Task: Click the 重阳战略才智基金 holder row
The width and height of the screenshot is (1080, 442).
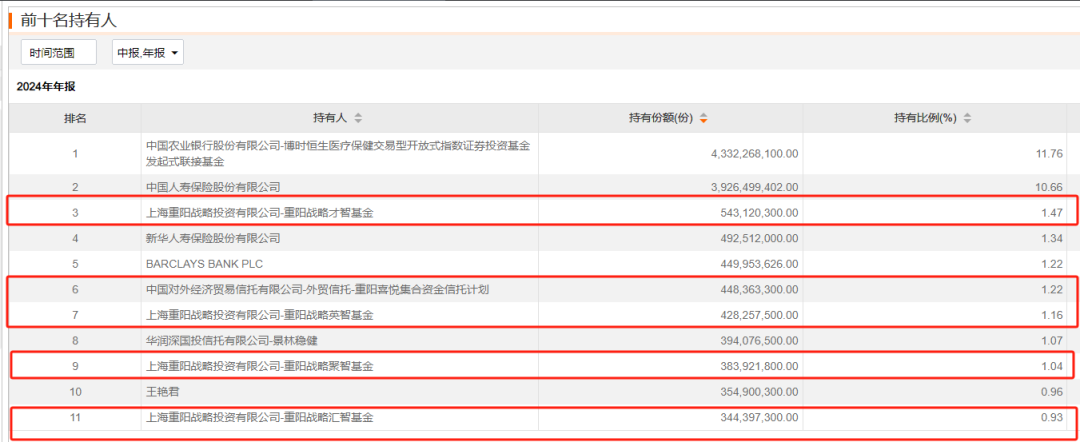Action: [260, 212]
